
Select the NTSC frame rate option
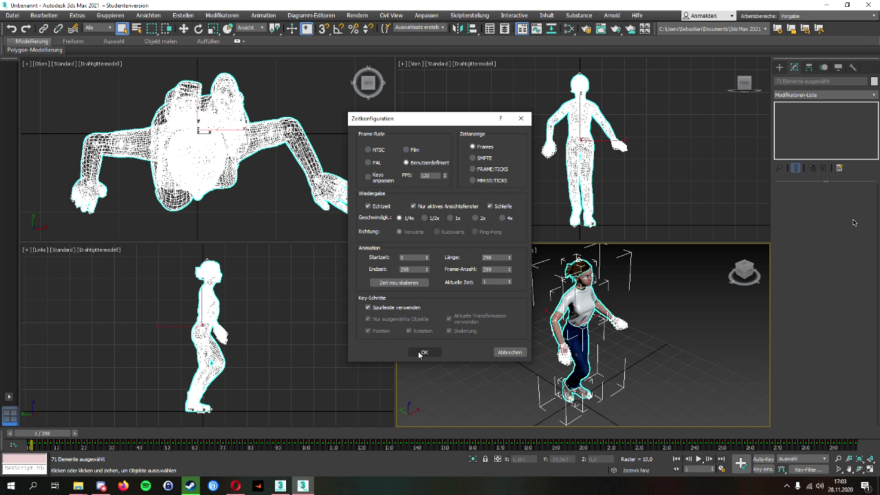pyautogui.click(x=368, y=150)
